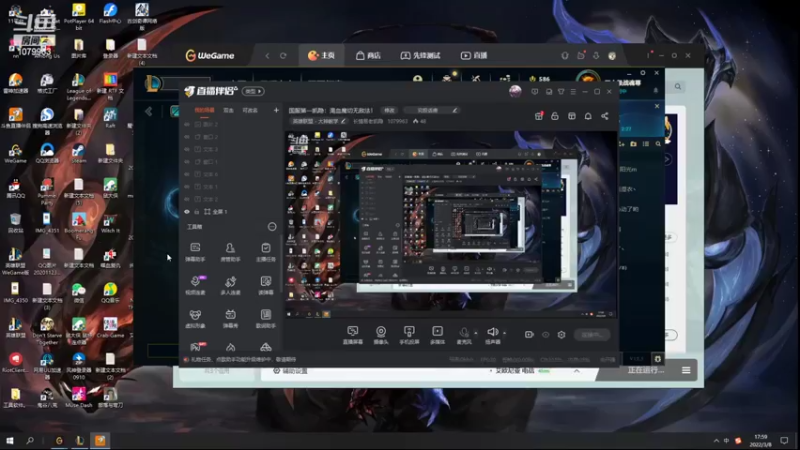Open Windows Start menu
Viewport: 800px width, 450px height.
10,440
